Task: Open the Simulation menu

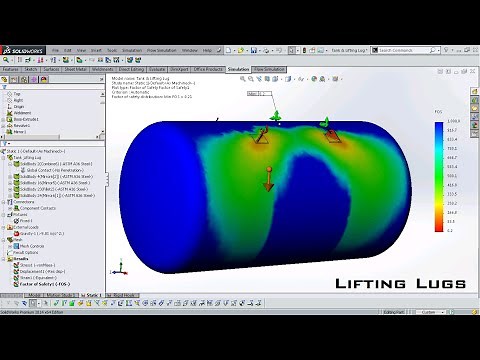Action: pos(132,50)
